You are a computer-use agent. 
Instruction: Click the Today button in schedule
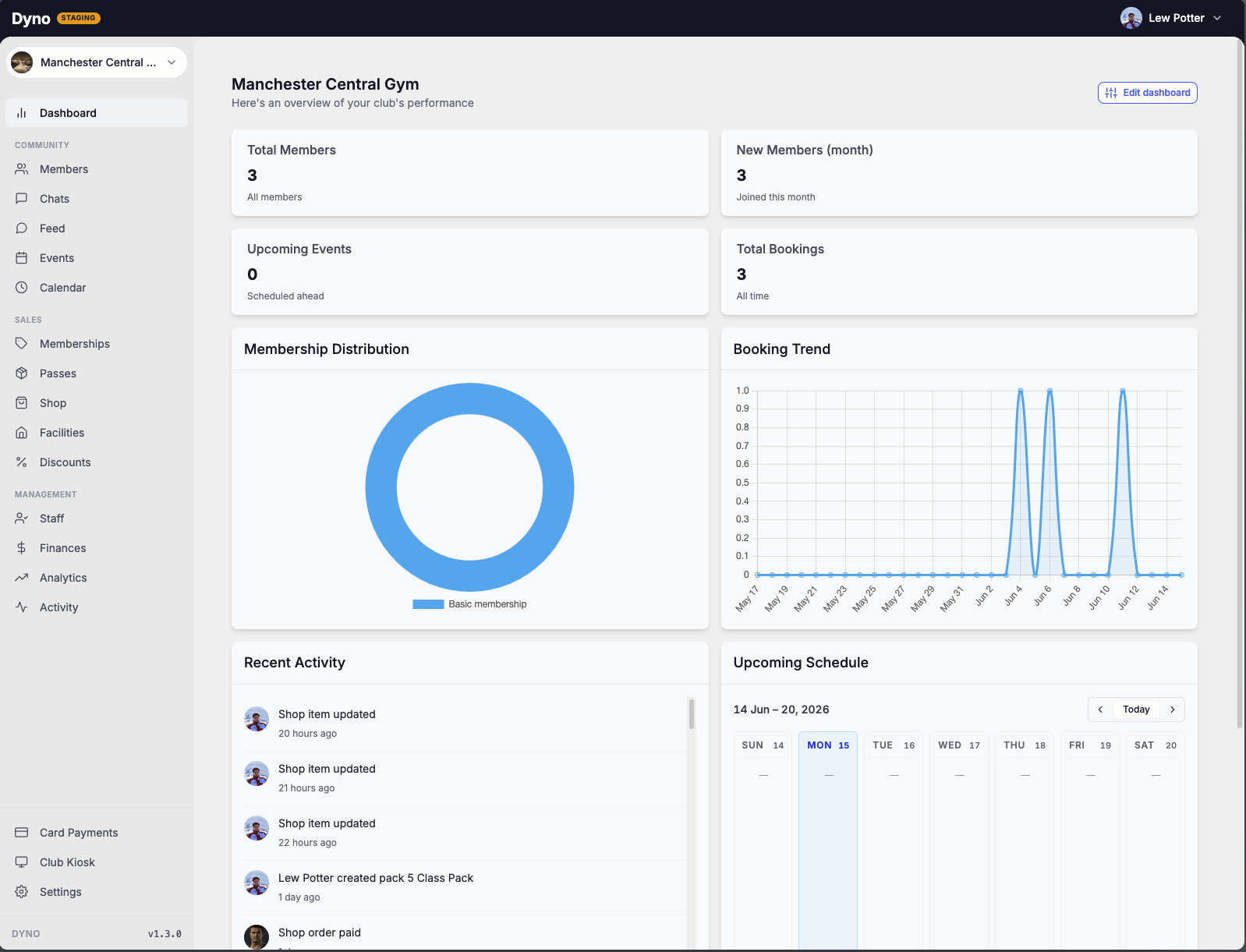click(x=1136, y=710)
